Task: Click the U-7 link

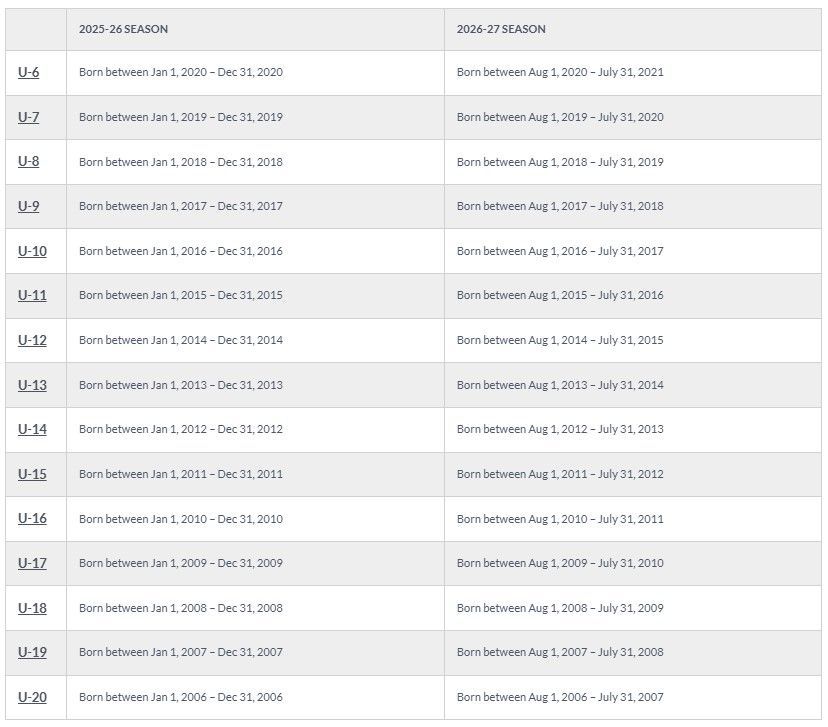Action: pos(28,117)
